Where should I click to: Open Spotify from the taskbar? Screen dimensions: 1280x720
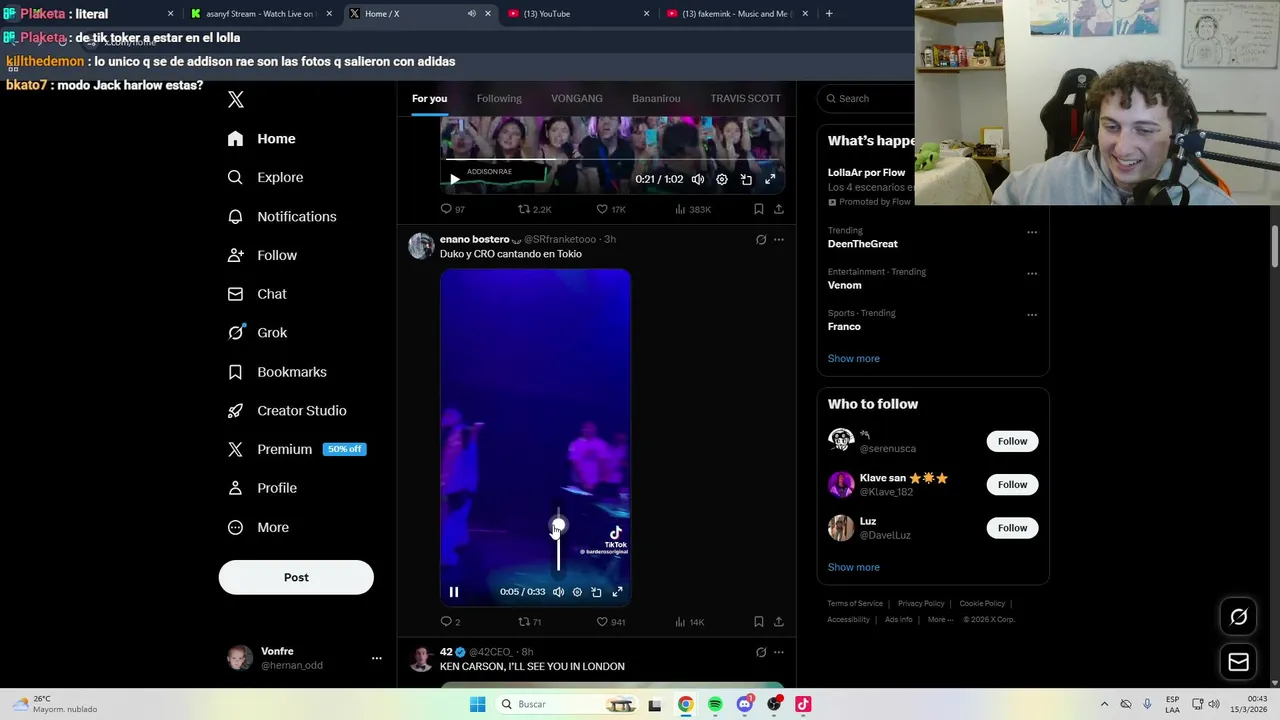(x=715, y=704)
